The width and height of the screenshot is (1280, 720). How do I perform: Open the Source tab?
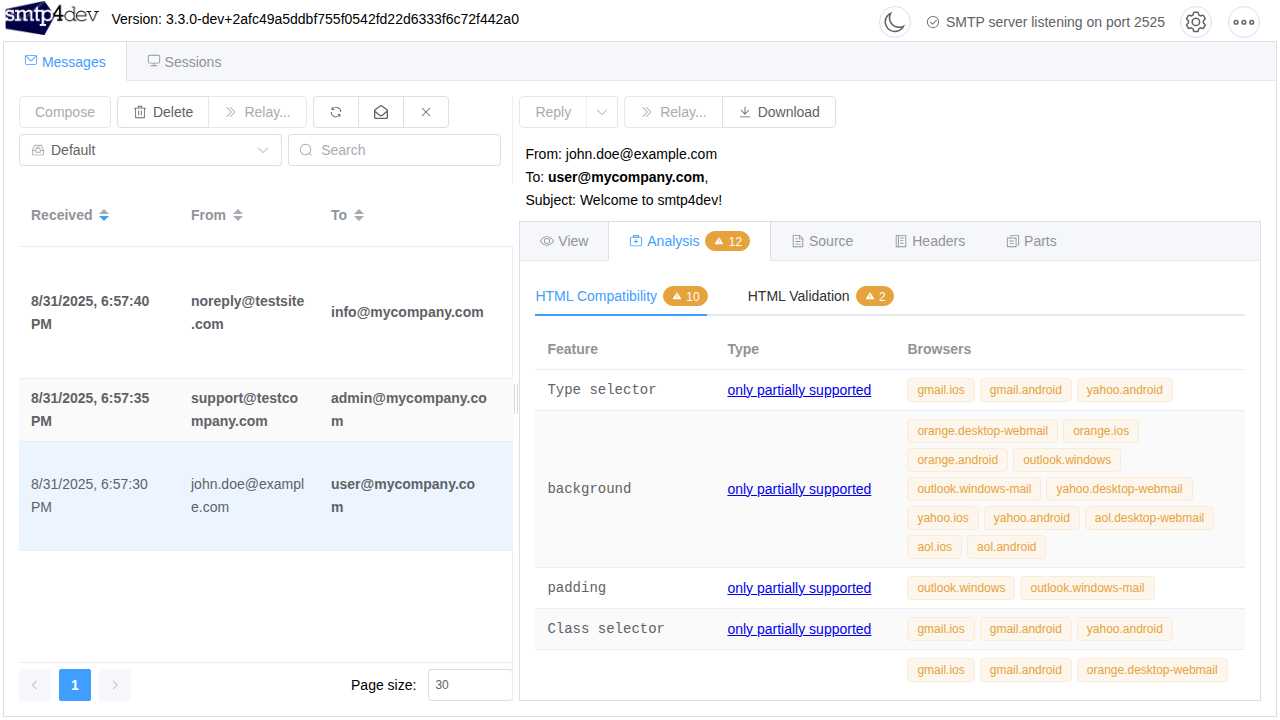(x=822, y=241)
